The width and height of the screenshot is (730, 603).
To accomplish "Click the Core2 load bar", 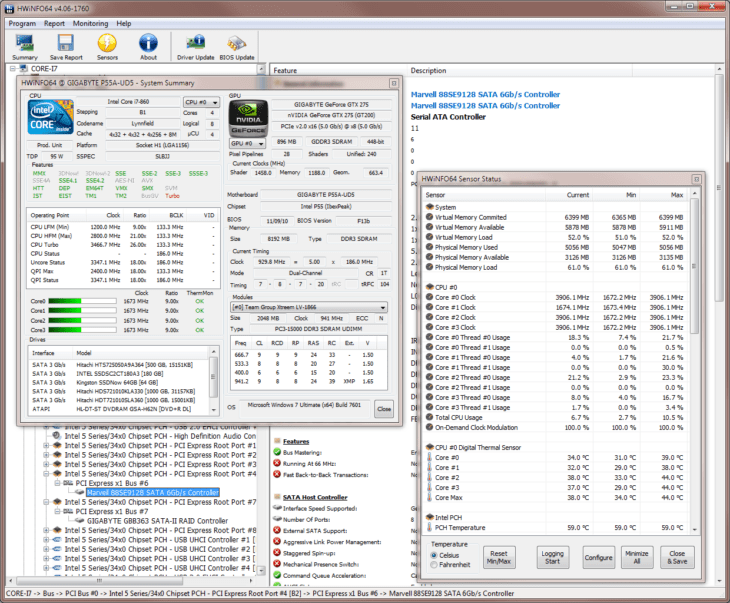I will point(82,320).
